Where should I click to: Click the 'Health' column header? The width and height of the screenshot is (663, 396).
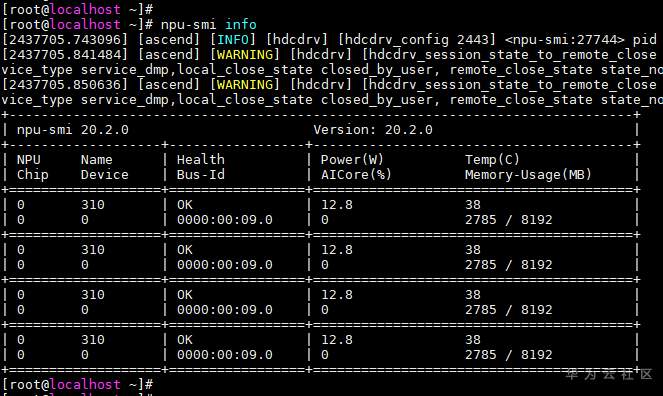coord(200,159)
